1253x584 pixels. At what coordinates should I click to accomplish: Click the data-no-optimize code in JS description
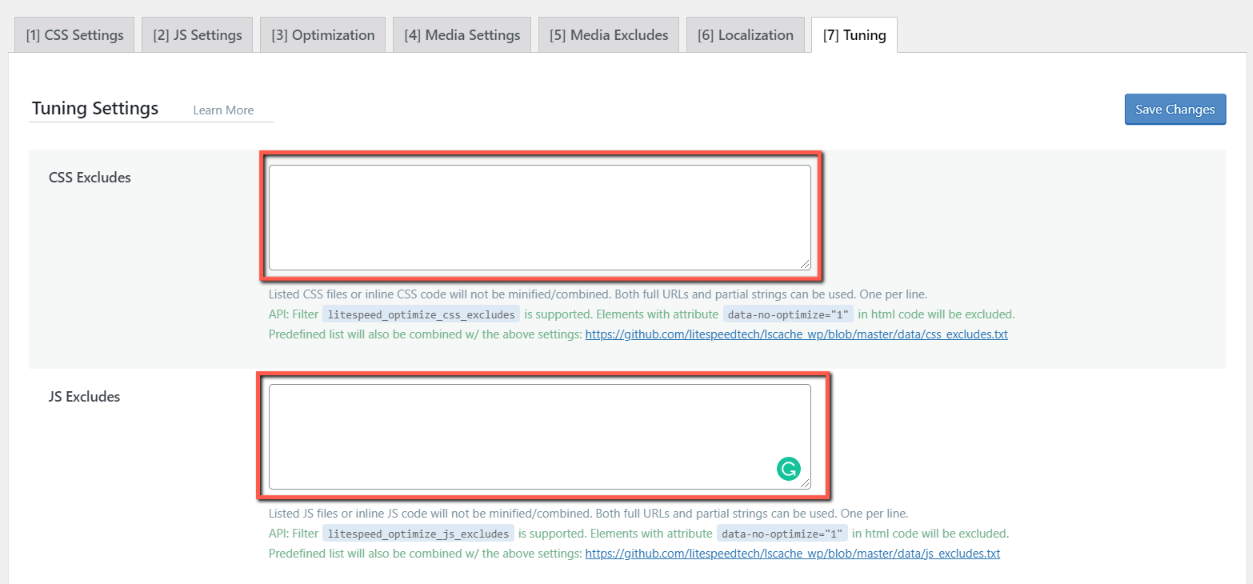click(x=782, y=533)
